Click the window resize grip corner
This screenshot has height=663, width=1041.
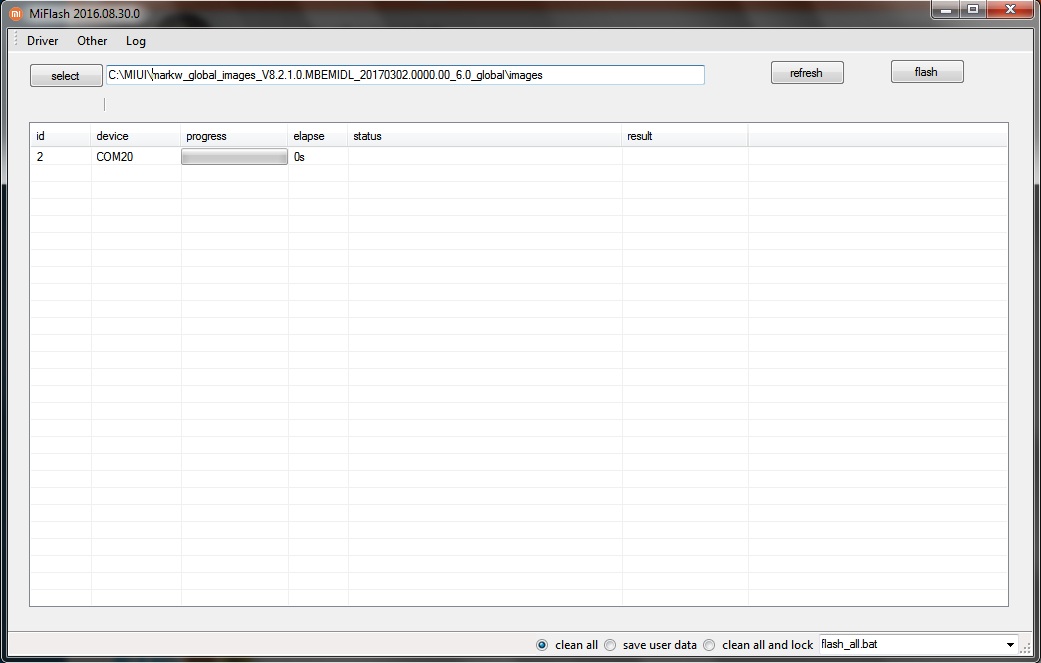click(x=1026, y=646)
